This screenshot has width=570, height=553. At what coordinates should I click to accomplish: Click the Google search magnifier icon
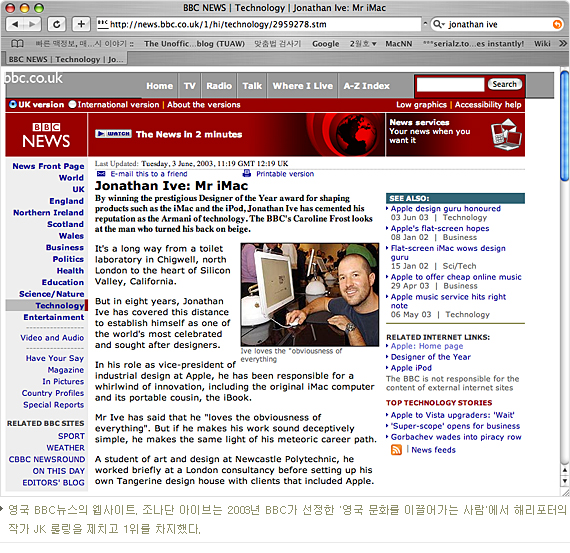pyautogui.click(x=438, y=24)
